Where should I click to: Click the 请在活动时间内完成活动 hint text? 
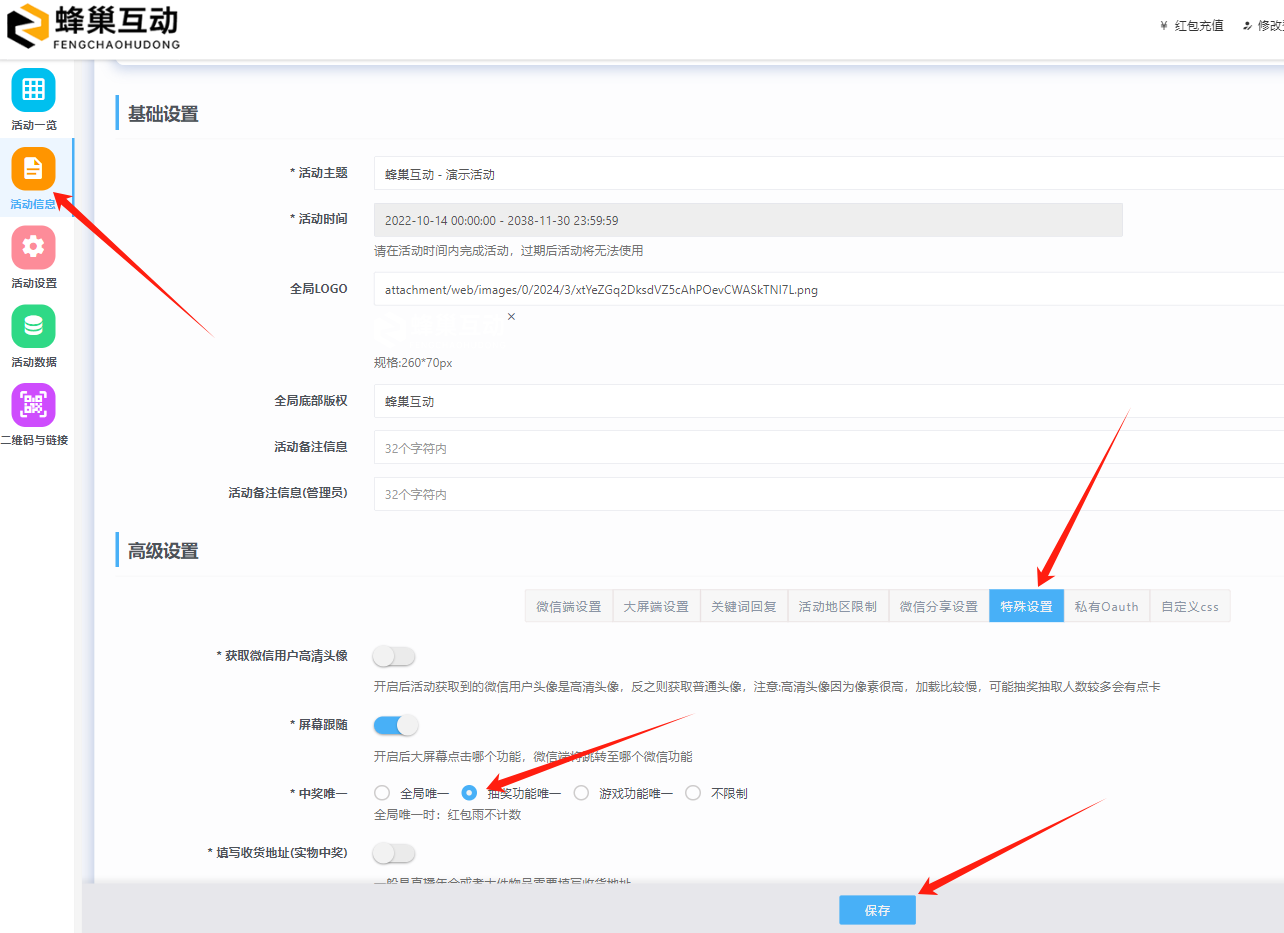click(x=509, y=251)
